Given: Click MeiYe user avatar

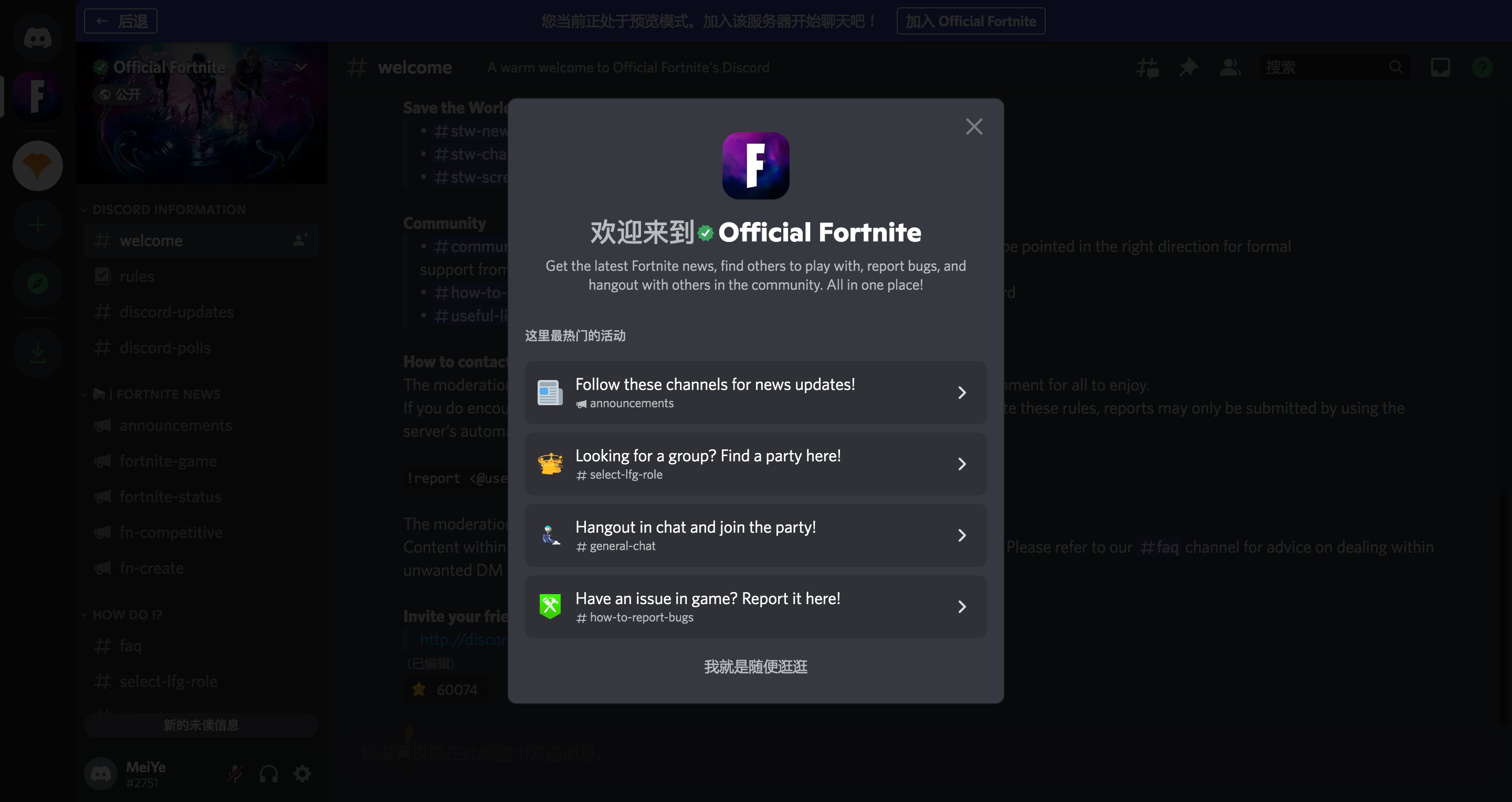Looking at the screenshot, I should [101, 774].
